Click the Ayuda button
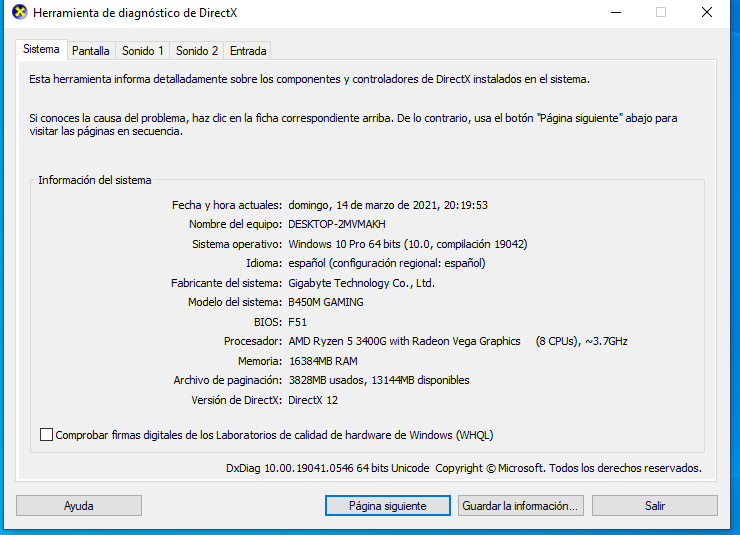The height and width of the screenshot is (535, 740). tap(79, 506)
